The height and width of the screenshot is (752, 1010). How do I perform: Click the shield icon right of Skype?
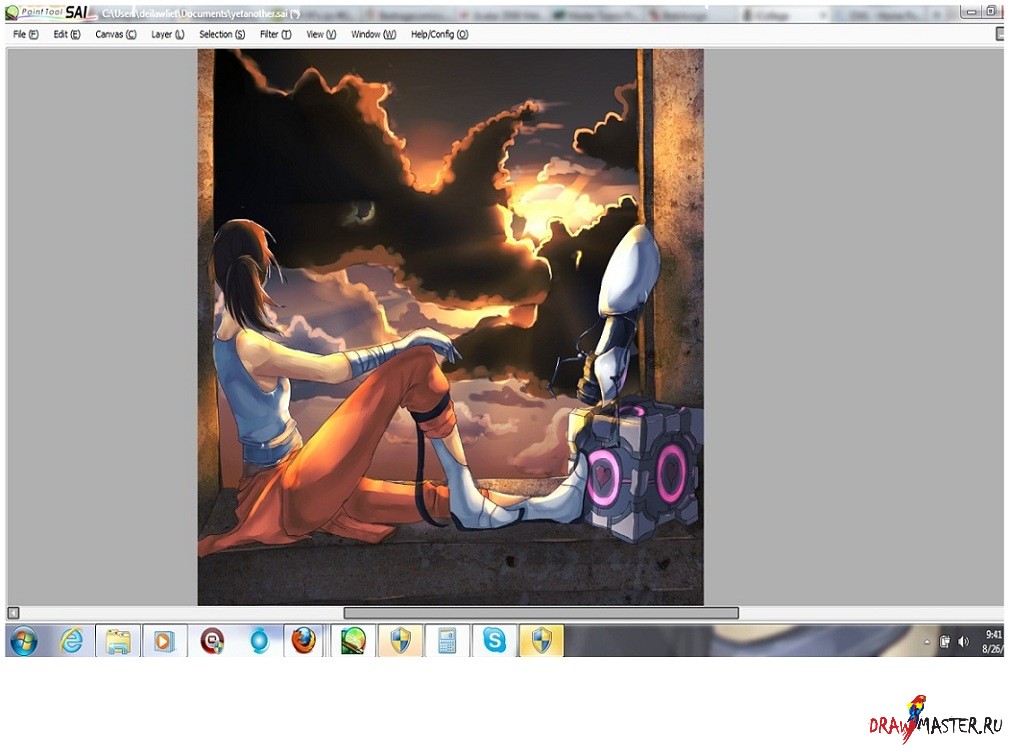541,641
